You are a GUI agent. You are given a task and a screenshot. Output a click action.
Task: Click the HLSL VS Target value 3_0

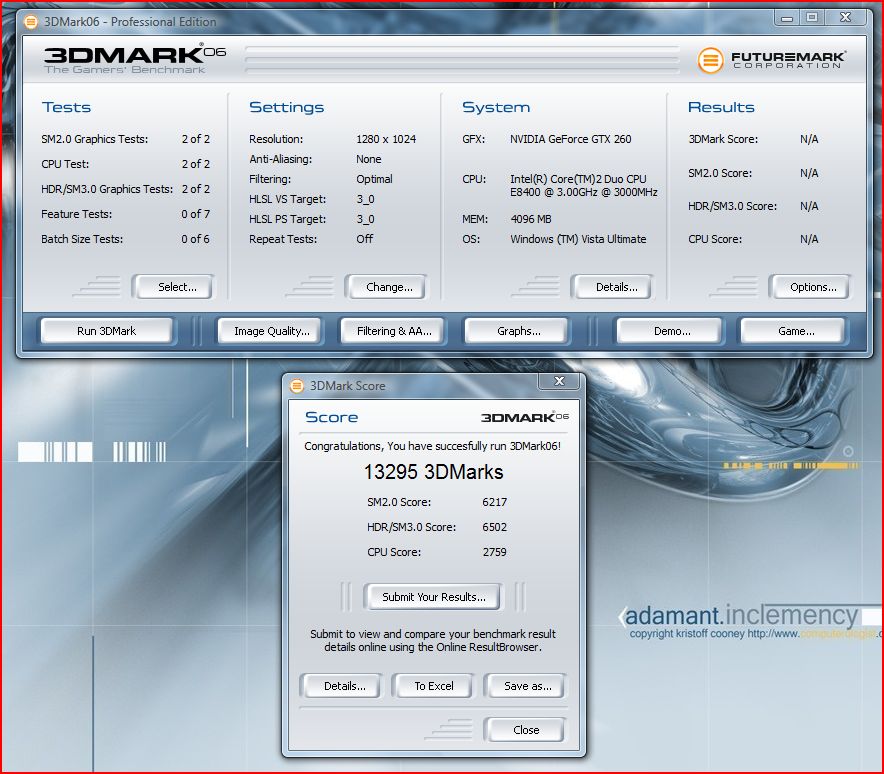[365, 200]
